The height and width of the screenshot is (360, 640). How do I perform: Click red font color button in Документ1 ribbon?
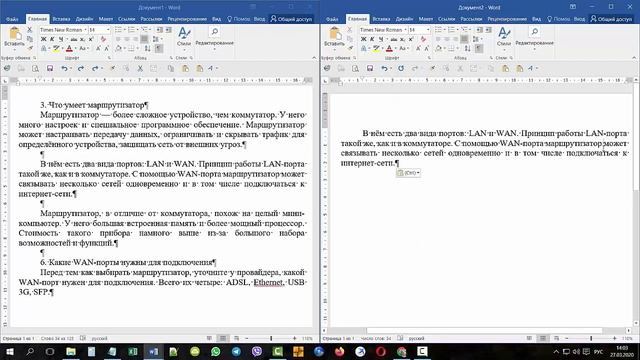click(69, 48)
